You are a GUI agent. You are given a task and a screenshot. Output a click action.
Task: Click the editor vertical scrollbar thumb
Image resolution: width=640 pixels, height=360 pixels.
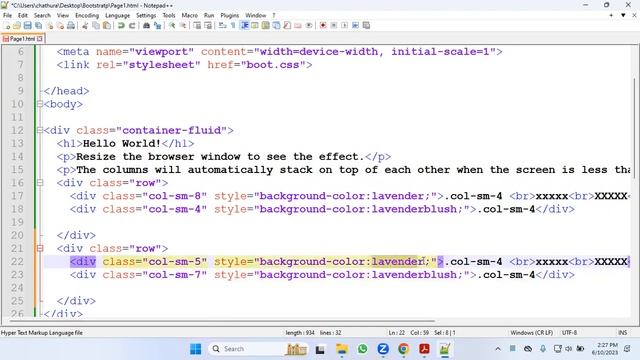pos(635,128)
